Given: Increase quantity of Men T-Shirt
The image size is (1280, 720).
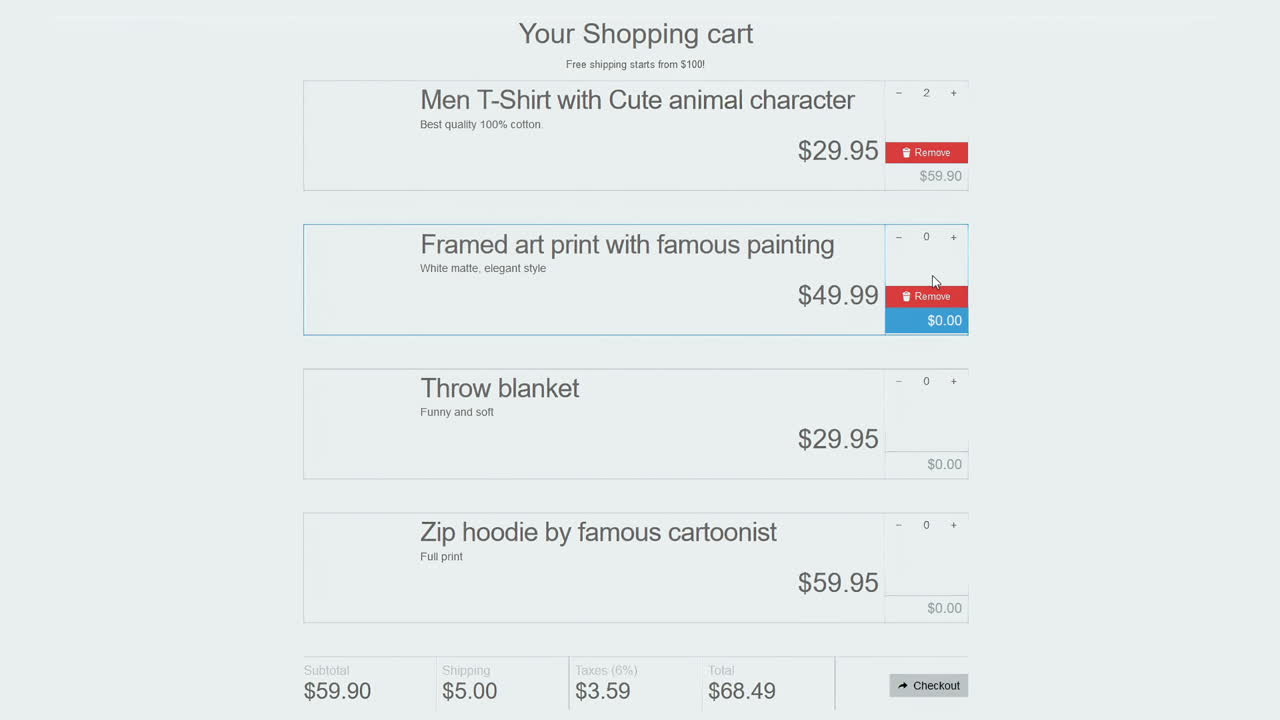Looking at the screenshot, I should coord(953,93).
